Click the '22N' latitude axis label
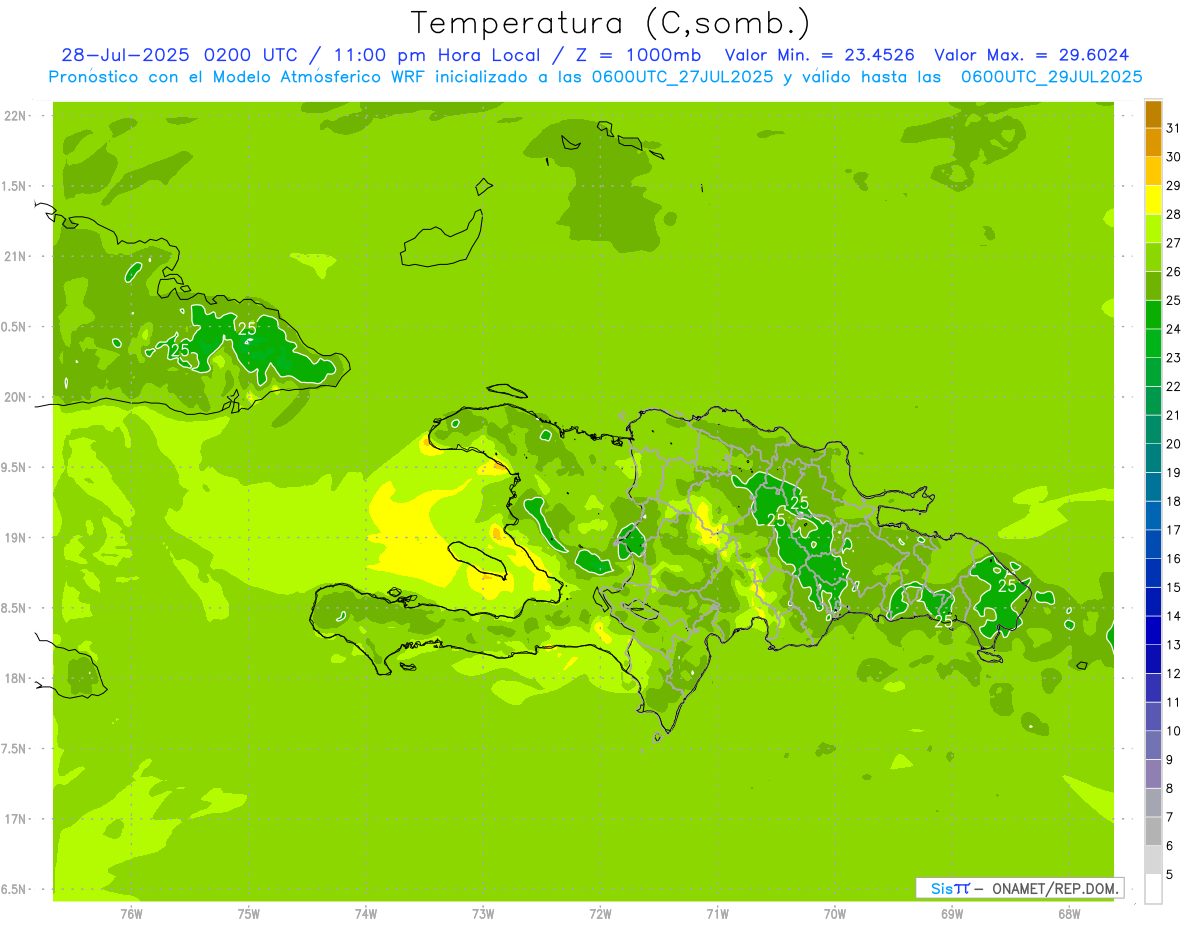Screen dimensions: 1200x927 point(15,116)
